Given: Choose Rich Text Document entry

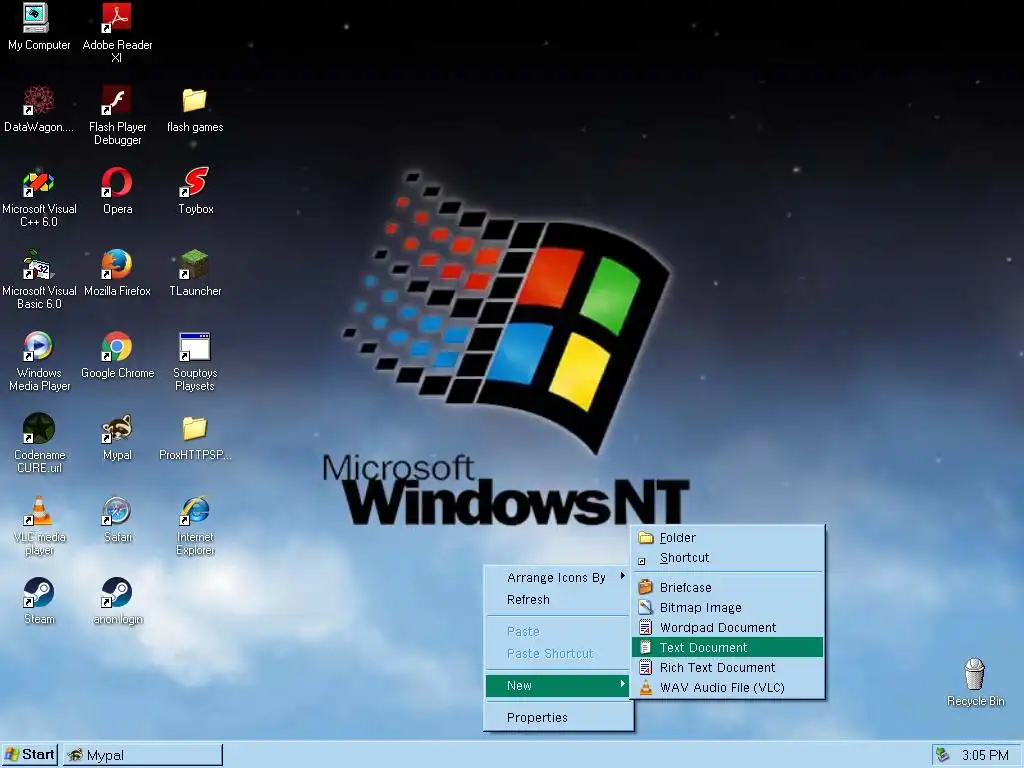Looking at the screenshot, I should tap(728, 667).
